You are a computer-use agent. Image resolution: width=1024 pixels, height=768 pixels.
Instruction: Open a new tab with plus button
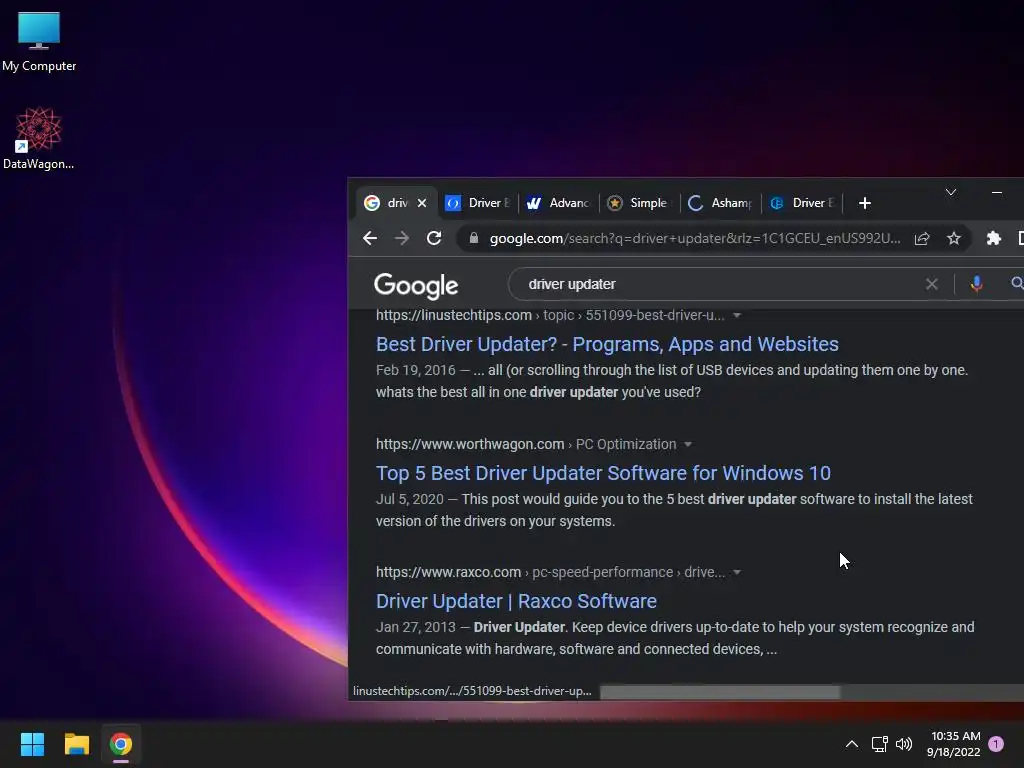(865, 203)
